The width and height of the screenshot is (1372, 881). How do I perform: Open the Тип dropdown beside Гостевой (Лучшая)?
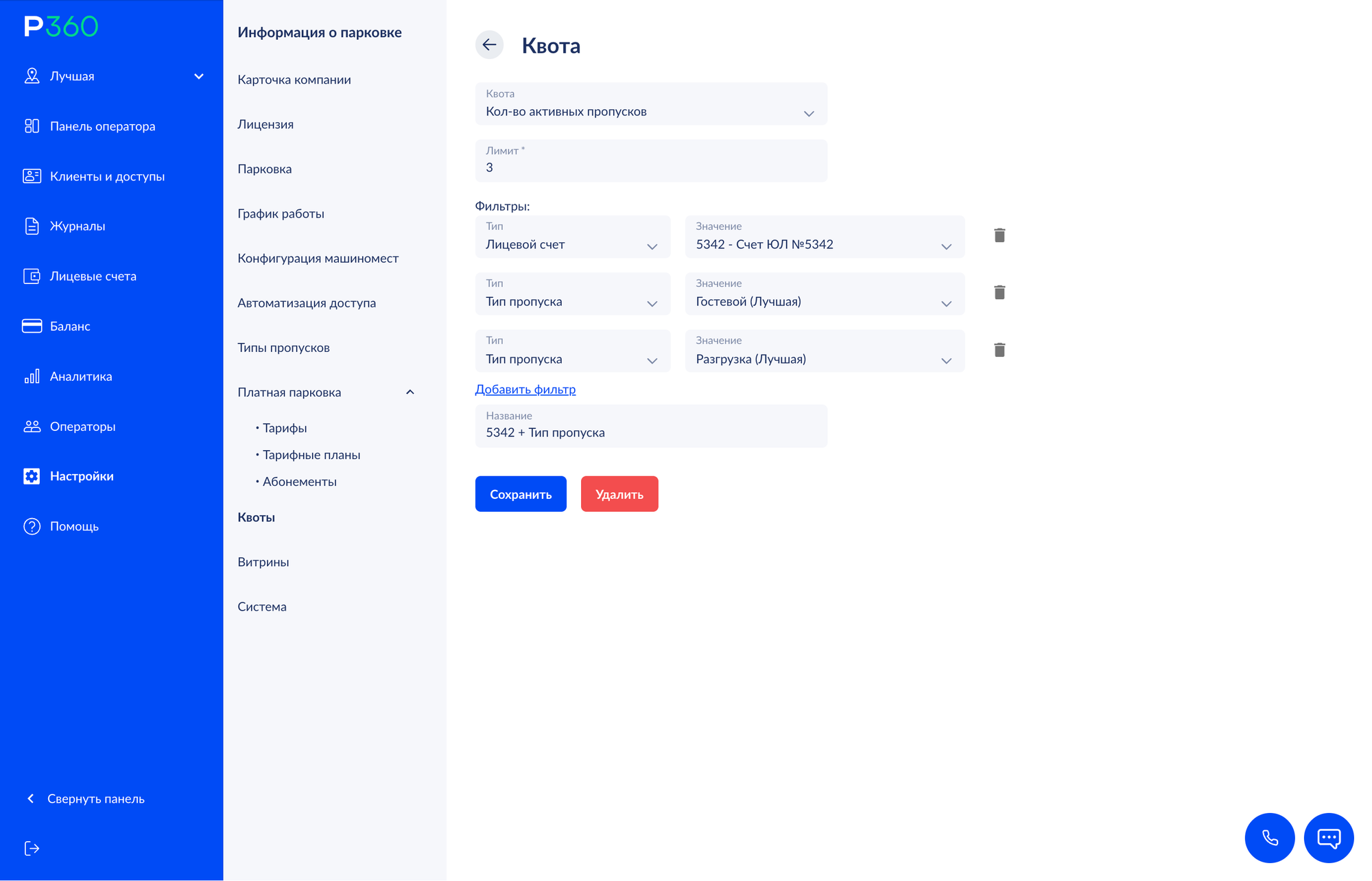tap(573, 294)
